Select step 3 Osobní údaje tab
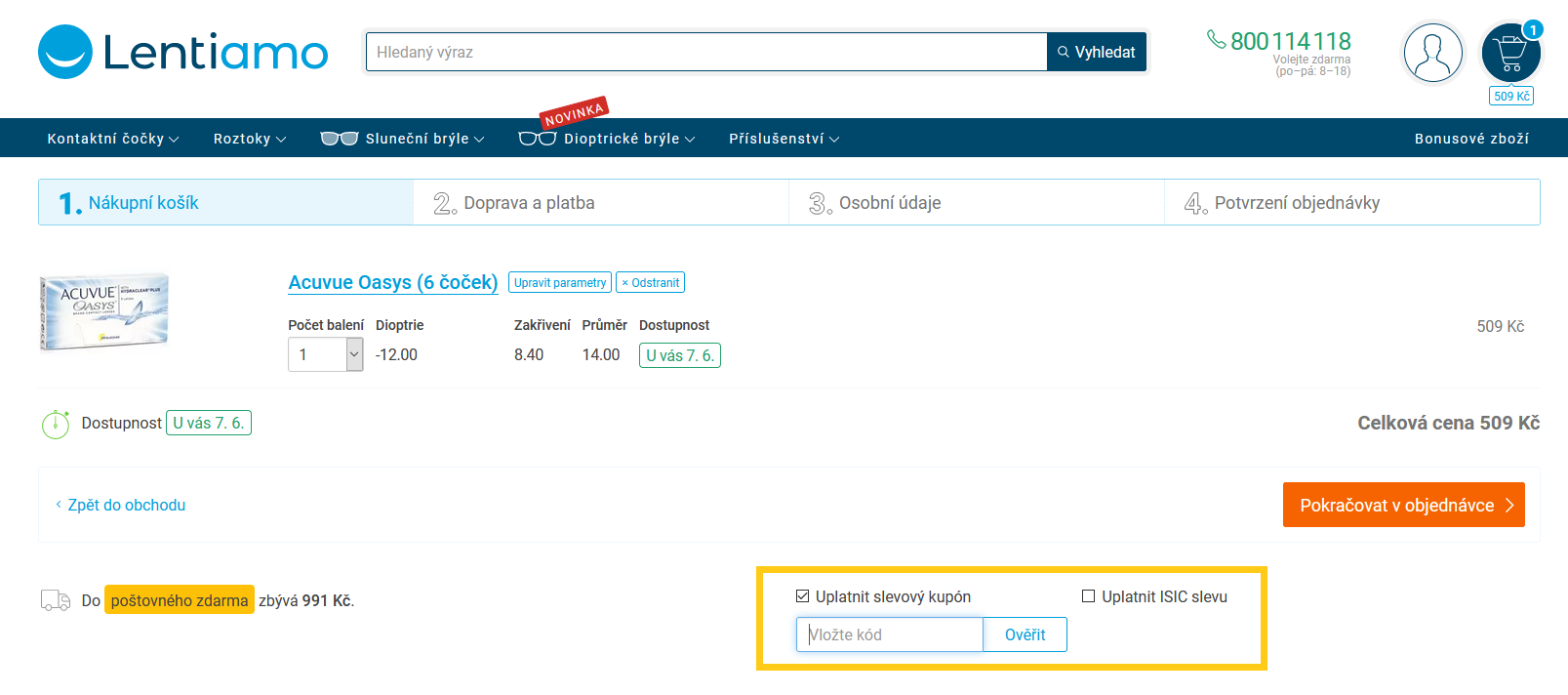Viewport: 1568px width, 695px height. (977, 202)
